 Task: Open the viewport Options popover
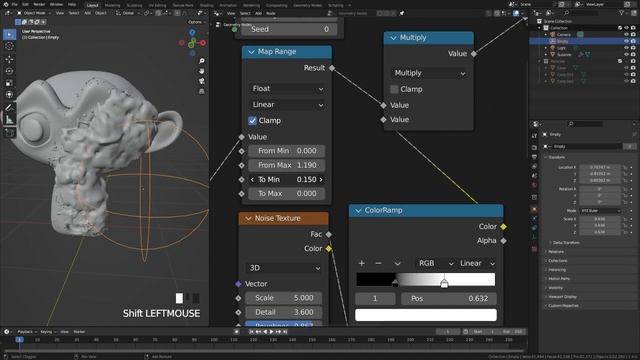click(197, 22)
